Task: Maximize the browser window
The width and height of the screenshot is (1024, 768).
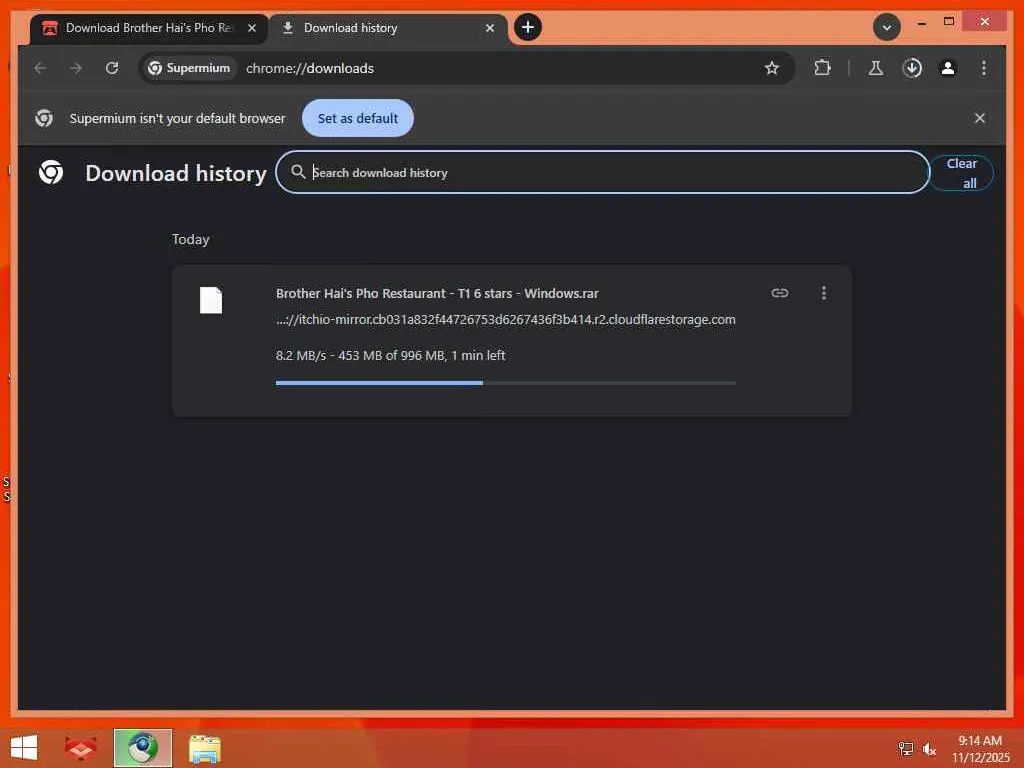Action: tap(949, 22)
